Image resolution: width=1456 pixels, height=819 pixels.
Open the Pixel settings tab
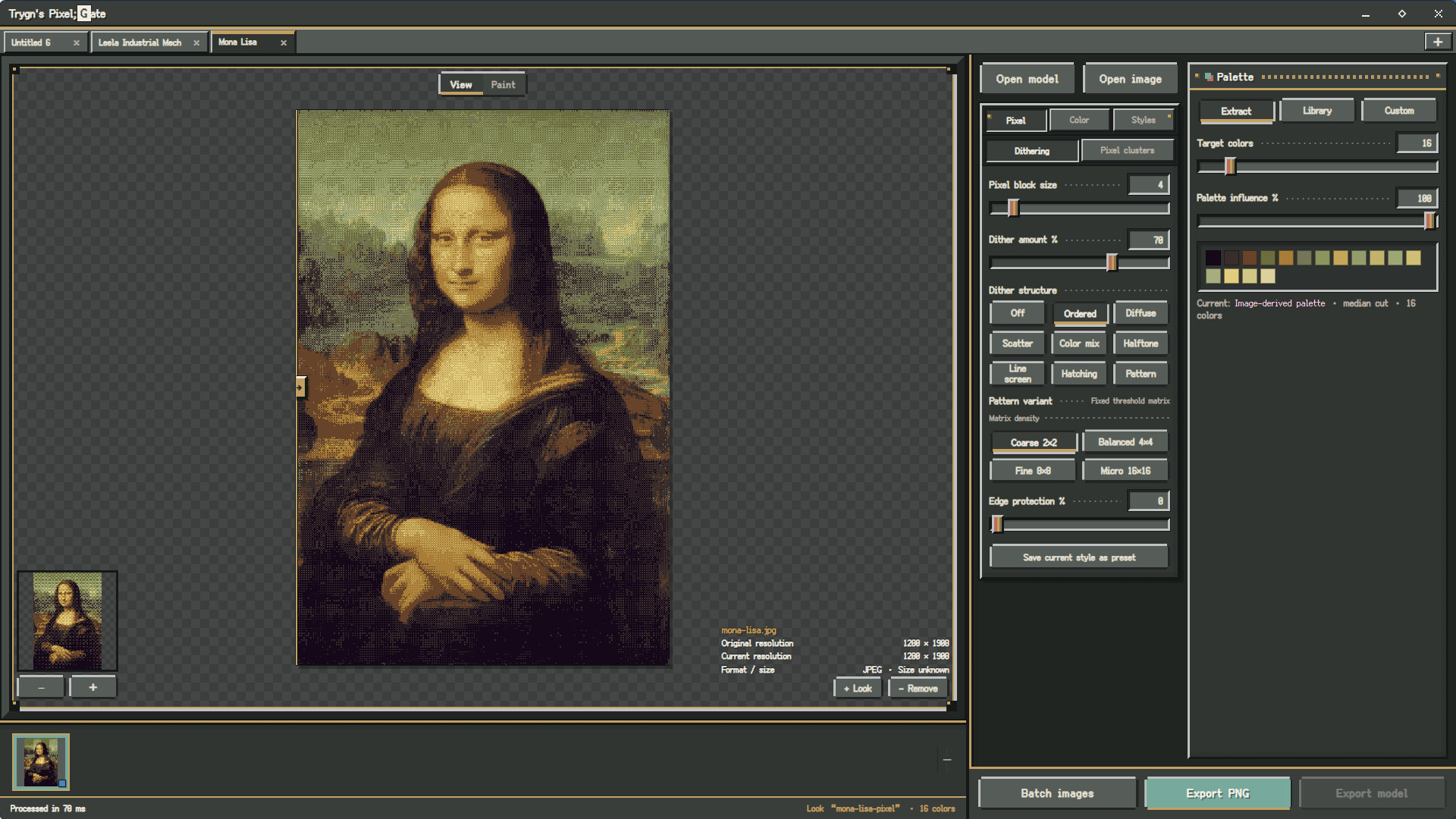1016,121
